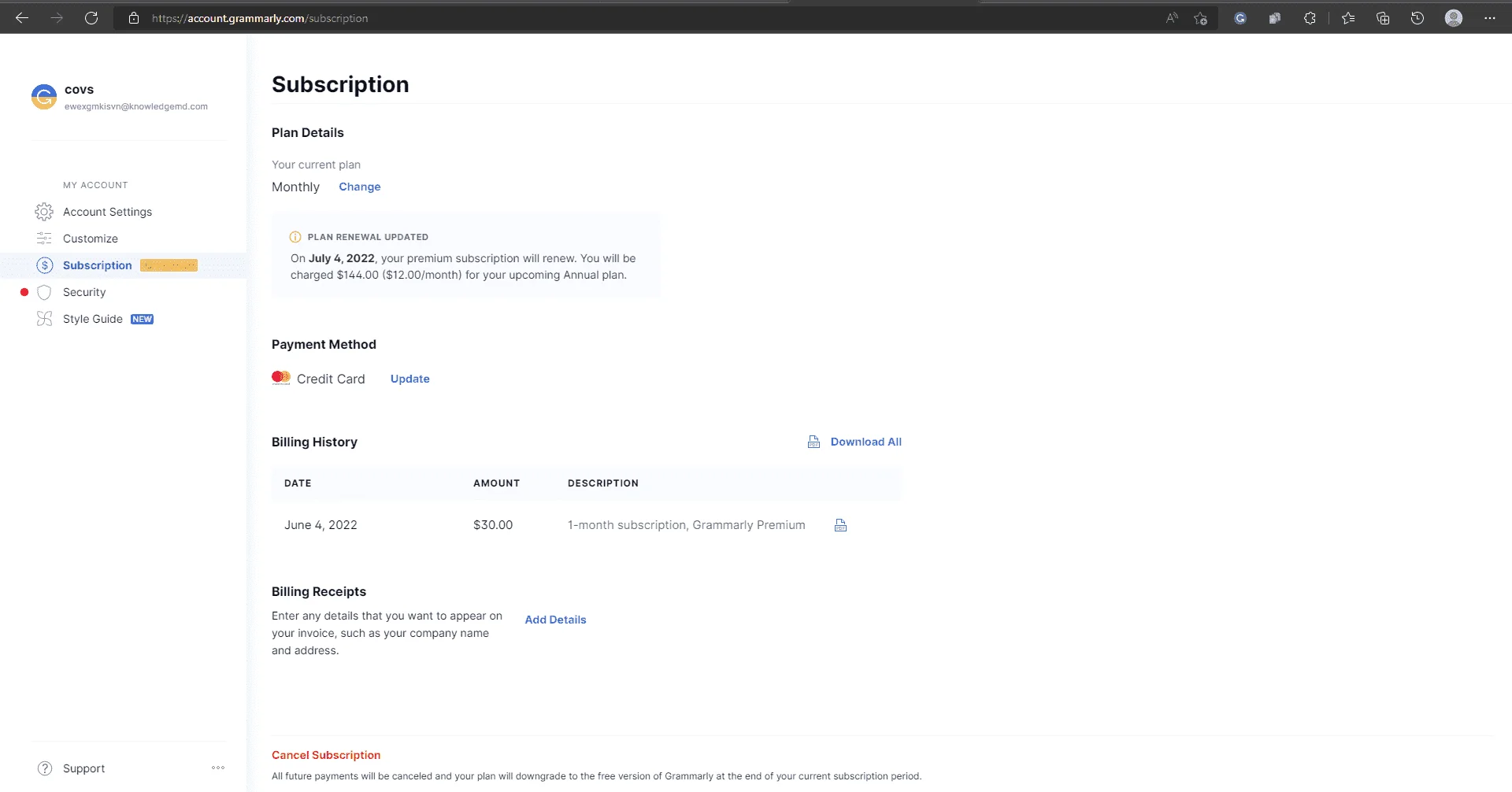
Task: Go to Security in sidebar
Action: point(84,292)
